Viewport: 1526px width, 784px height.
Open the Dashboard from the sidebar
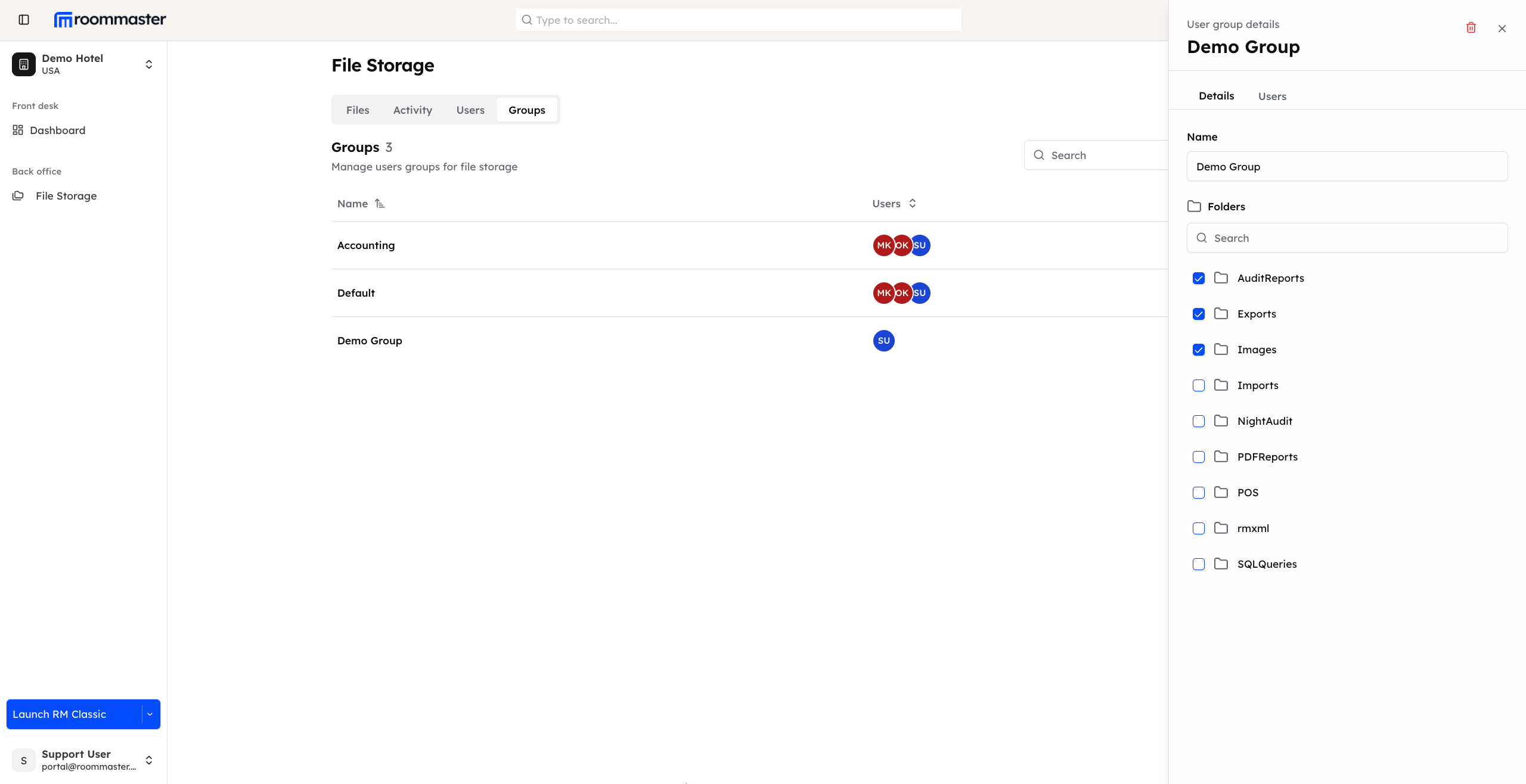(x=57, y=130)
